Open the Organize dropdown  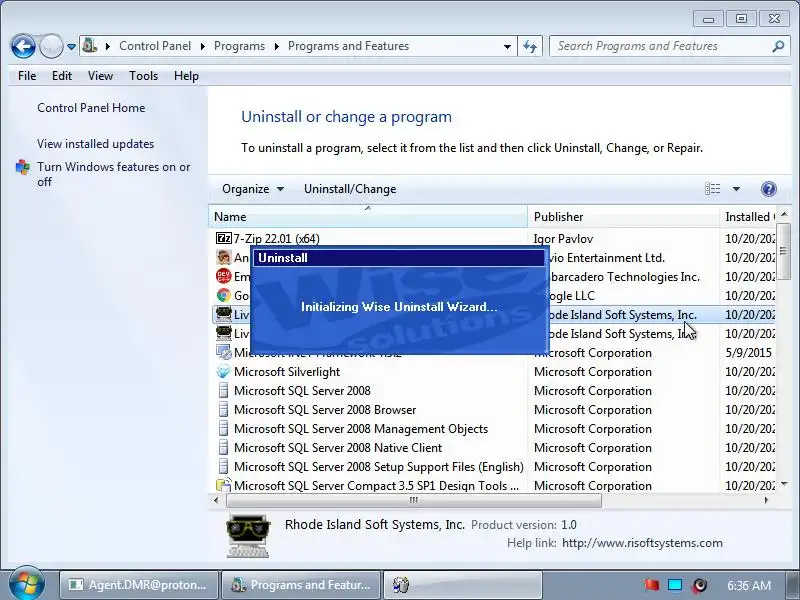[x=253, y=189]
